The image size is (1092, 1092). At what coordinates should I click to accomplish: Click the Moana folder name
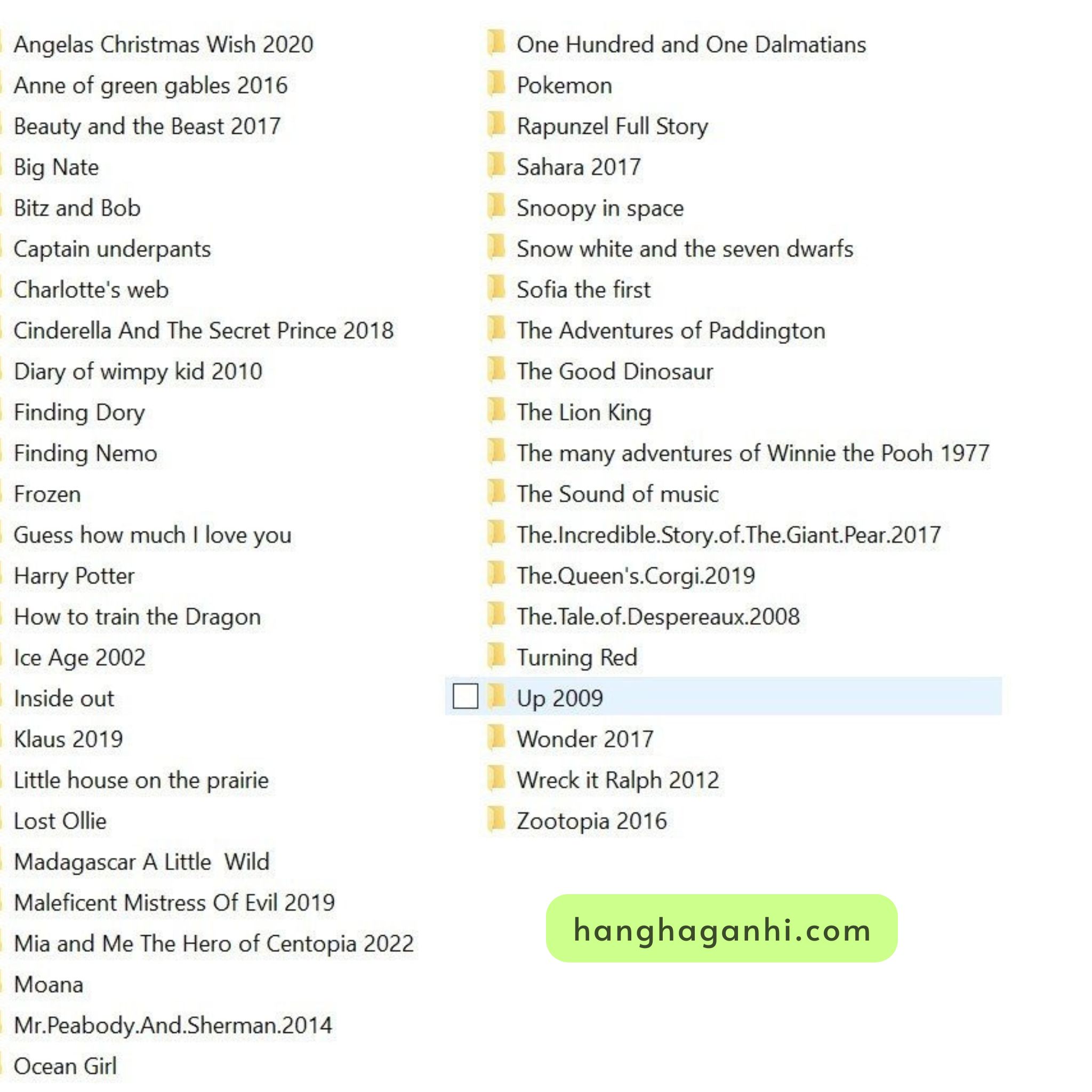[x=49, y=985]
